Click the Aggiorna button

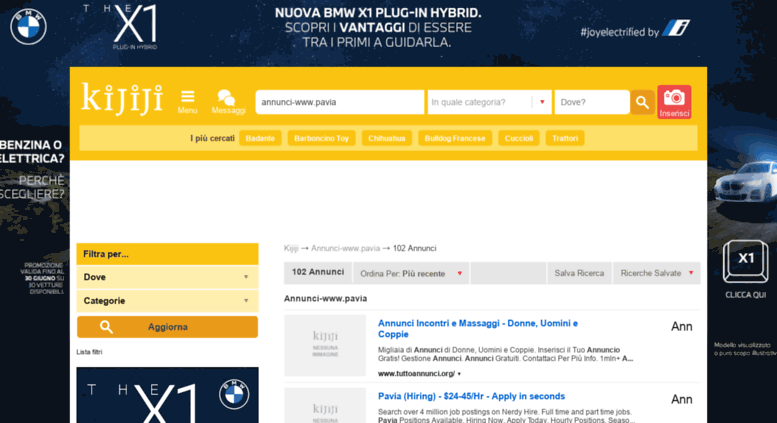pos(167,327)
